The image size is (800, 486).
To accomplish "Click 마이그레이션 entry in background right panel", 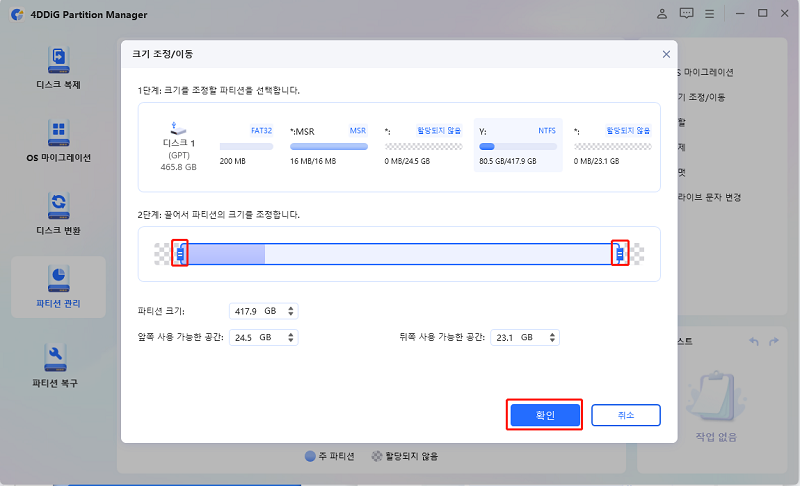I will [x=706, y=72].
